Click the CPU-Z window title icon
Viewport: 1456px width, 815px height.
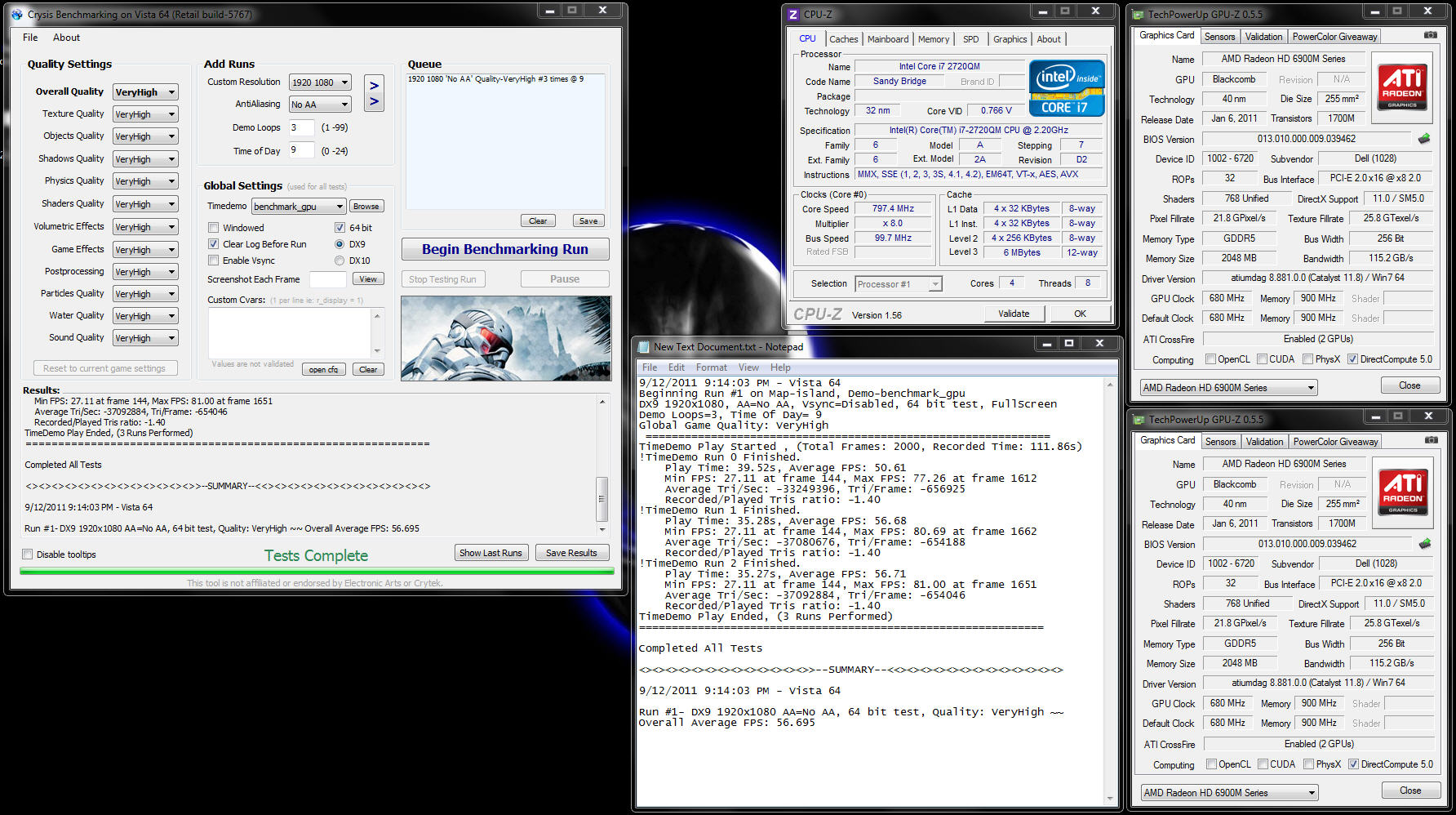coord(792,14)
